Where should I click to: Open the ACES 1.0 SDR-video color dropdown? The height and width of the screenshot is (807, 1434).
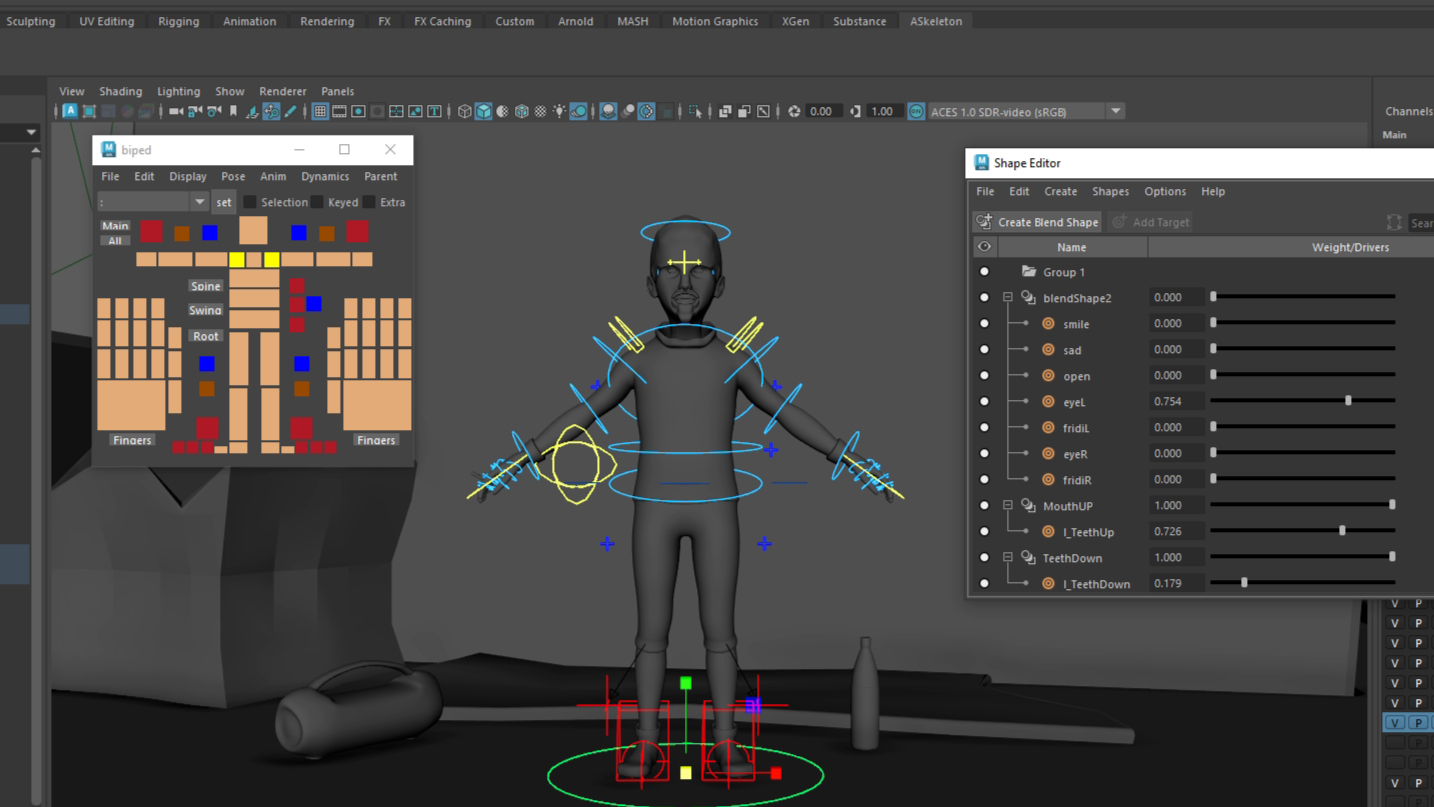click(x=1115, y=112)
